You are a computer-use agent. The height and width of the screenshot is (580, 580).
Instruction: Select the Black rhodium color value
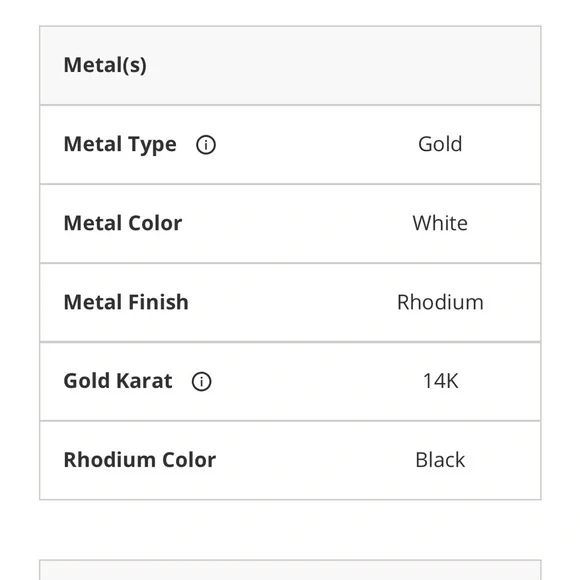[x=440, y=460]
